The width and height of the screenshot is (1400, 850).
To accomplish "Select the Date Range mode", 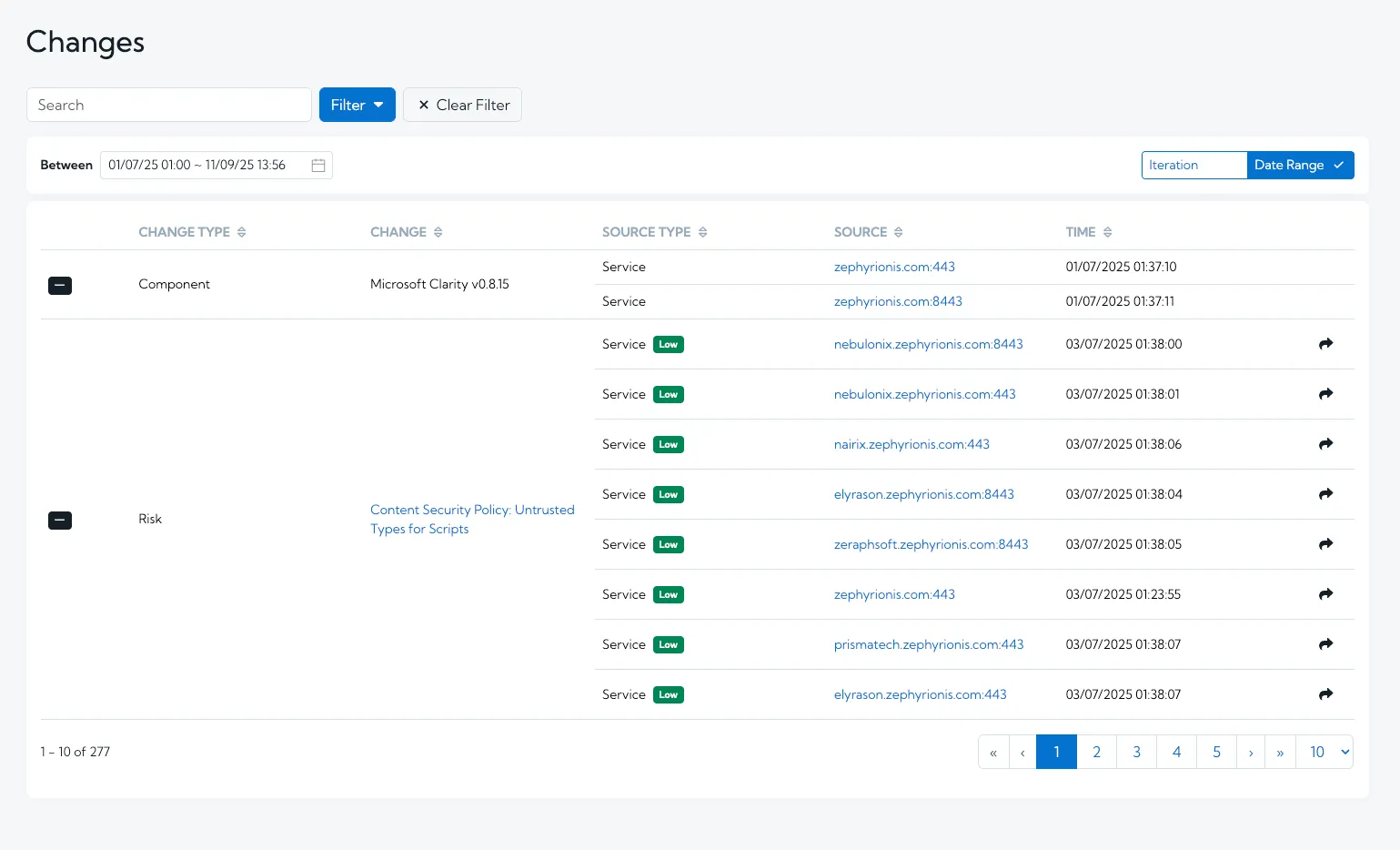I will coord(1300,165).
